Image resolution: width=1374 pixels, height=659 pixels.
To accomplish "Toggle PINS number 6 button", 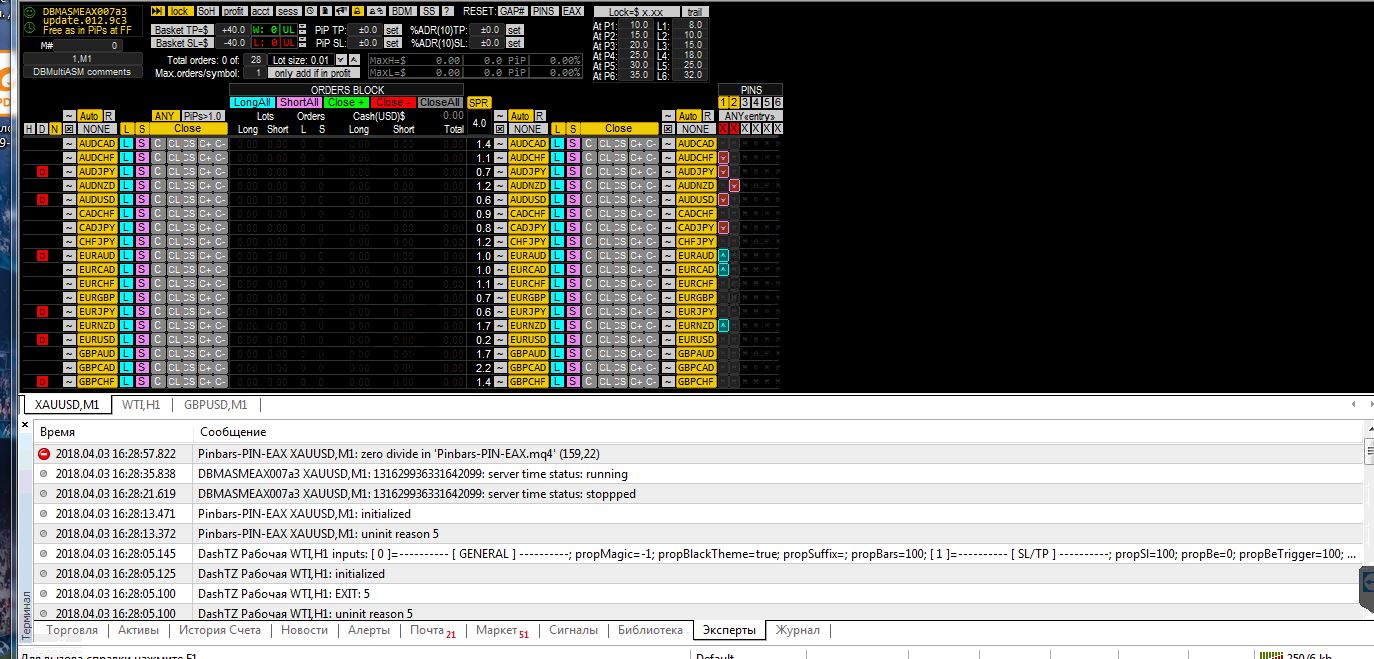I will 778,102.
